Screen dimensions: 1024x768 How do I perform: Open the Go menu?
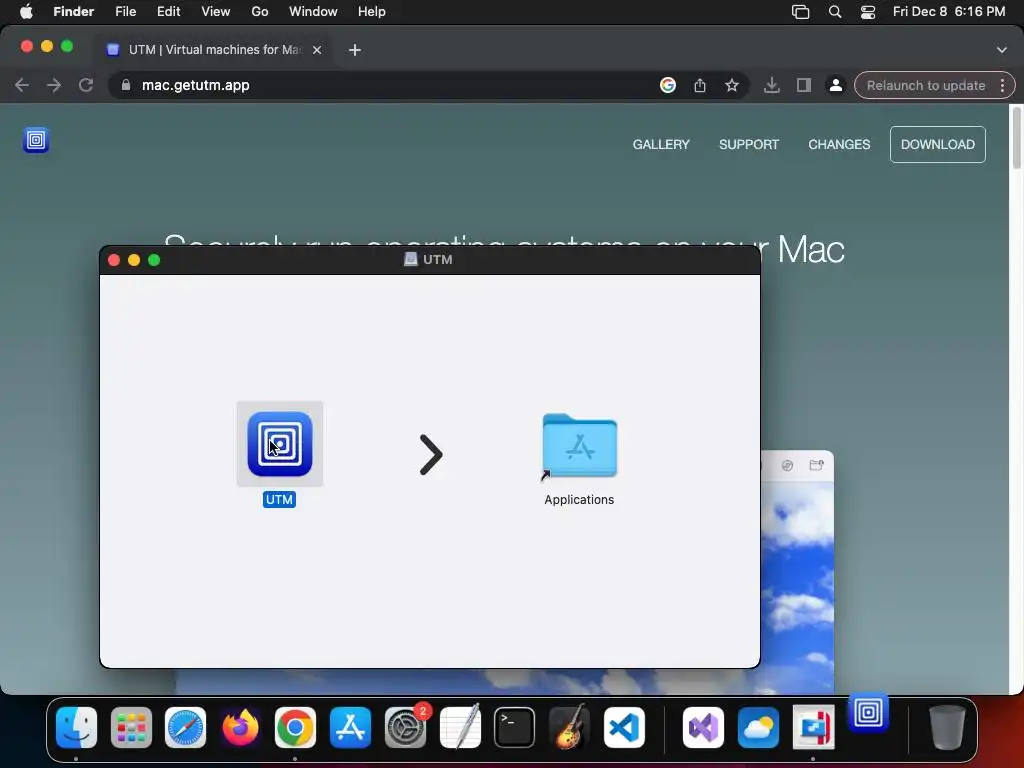(x=260, y=12)
